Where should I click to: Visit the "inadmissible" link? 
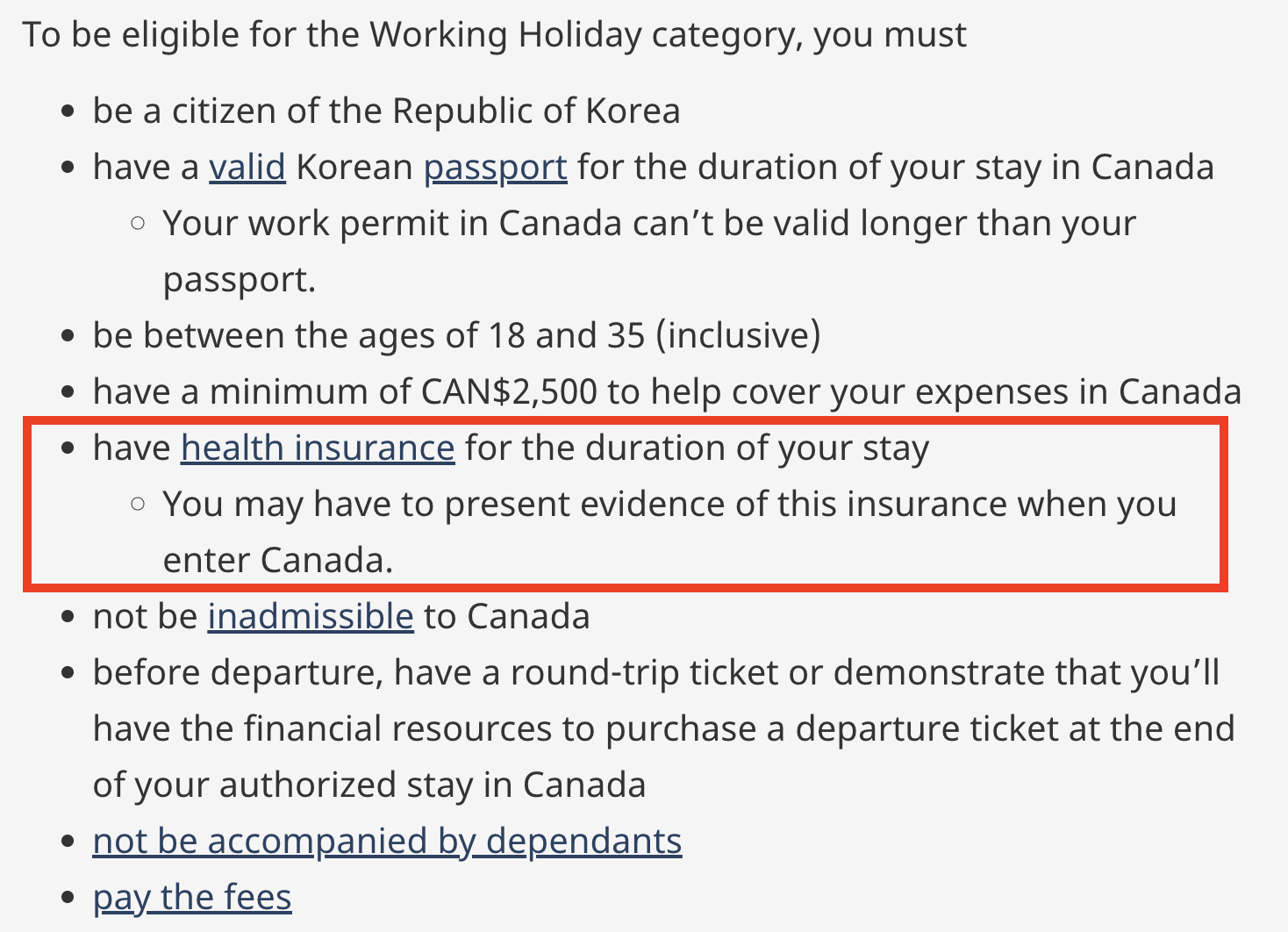(311, 616)
